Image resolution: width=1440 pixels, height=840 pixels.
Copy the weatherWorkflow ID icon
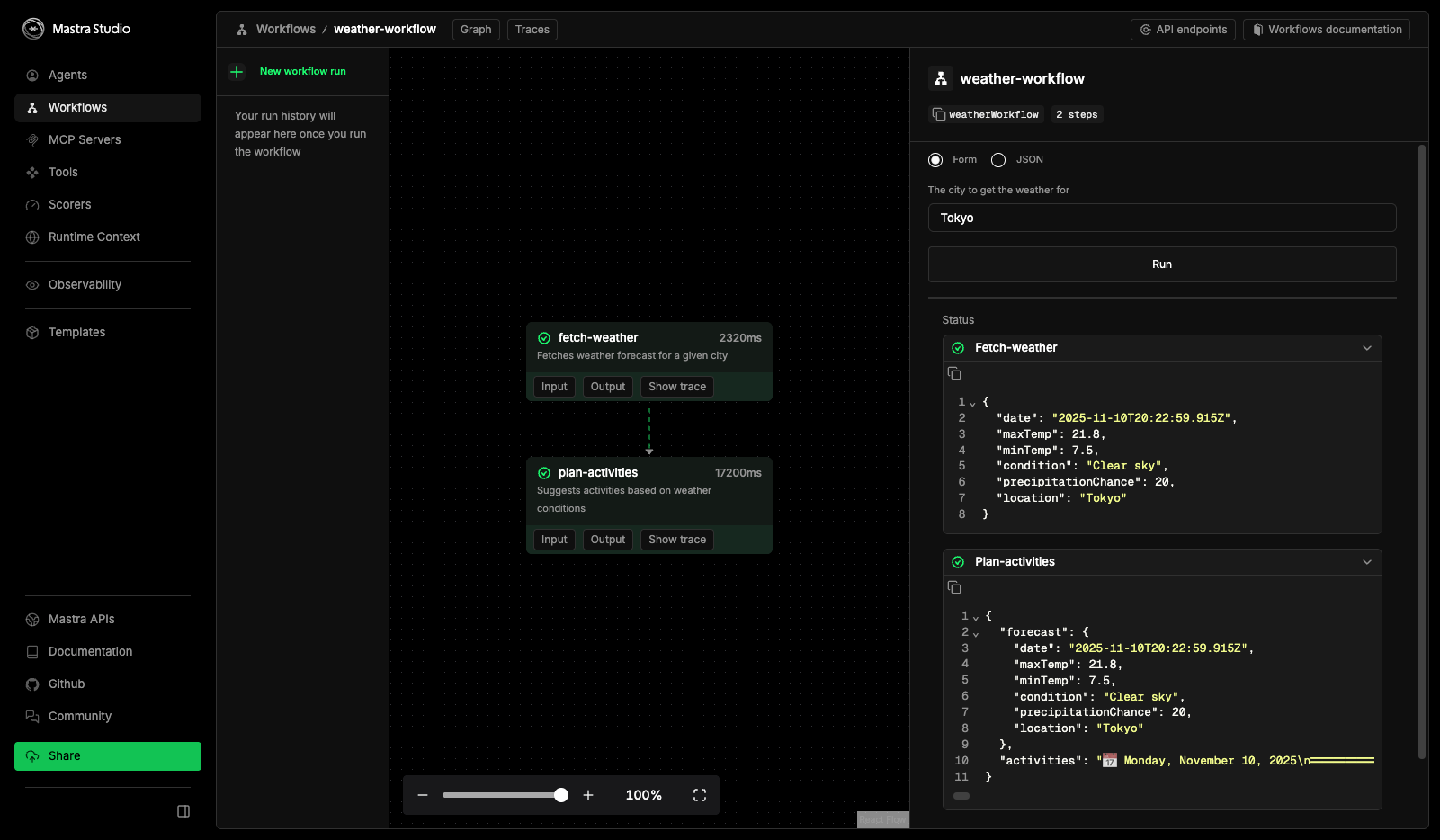pos(939,114)
